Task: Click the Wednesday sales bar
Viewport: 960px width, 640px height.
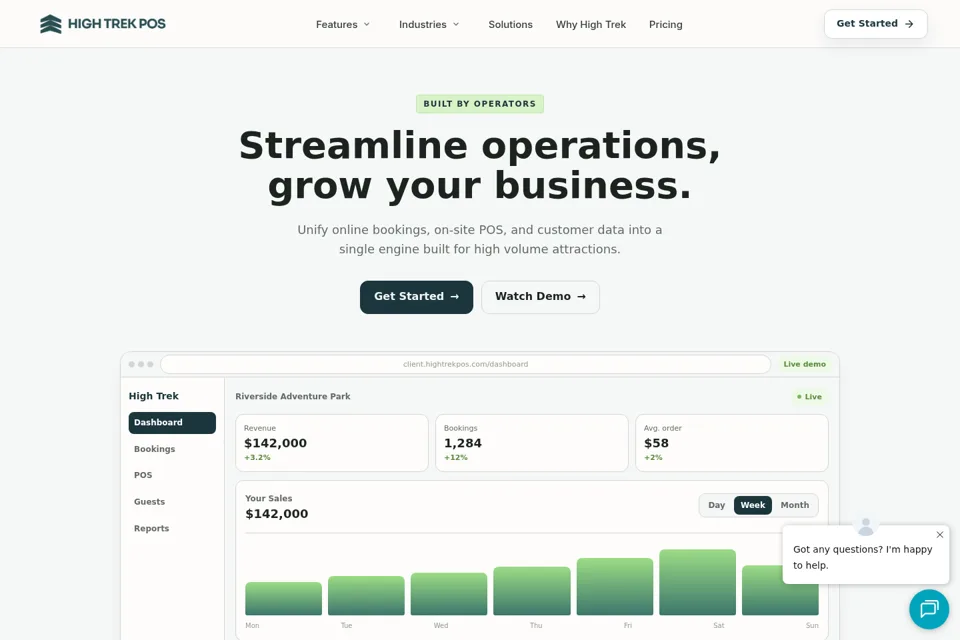Action: (449, 594)
